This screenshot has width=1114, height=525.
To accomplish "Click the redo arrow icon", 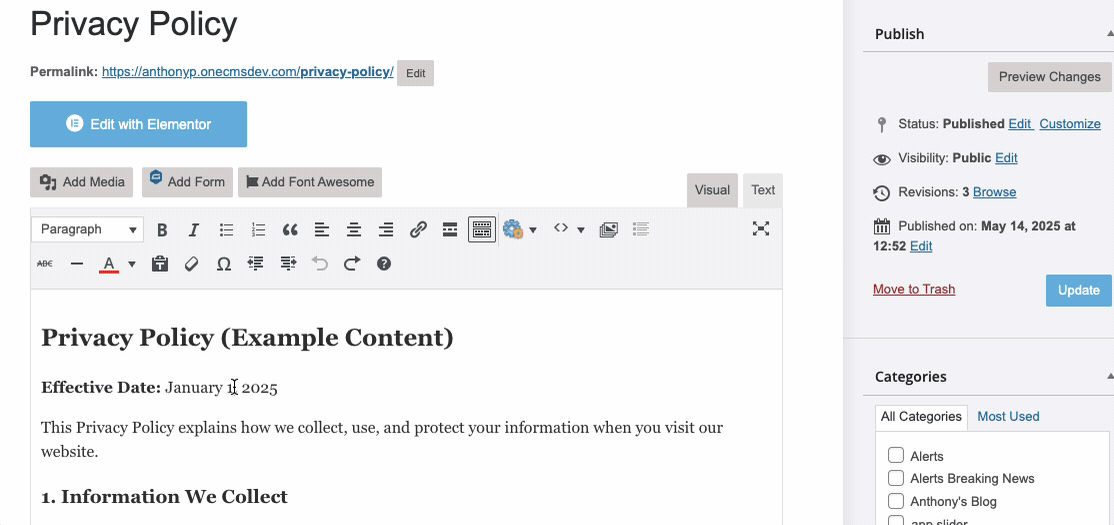I will (352, 264).
